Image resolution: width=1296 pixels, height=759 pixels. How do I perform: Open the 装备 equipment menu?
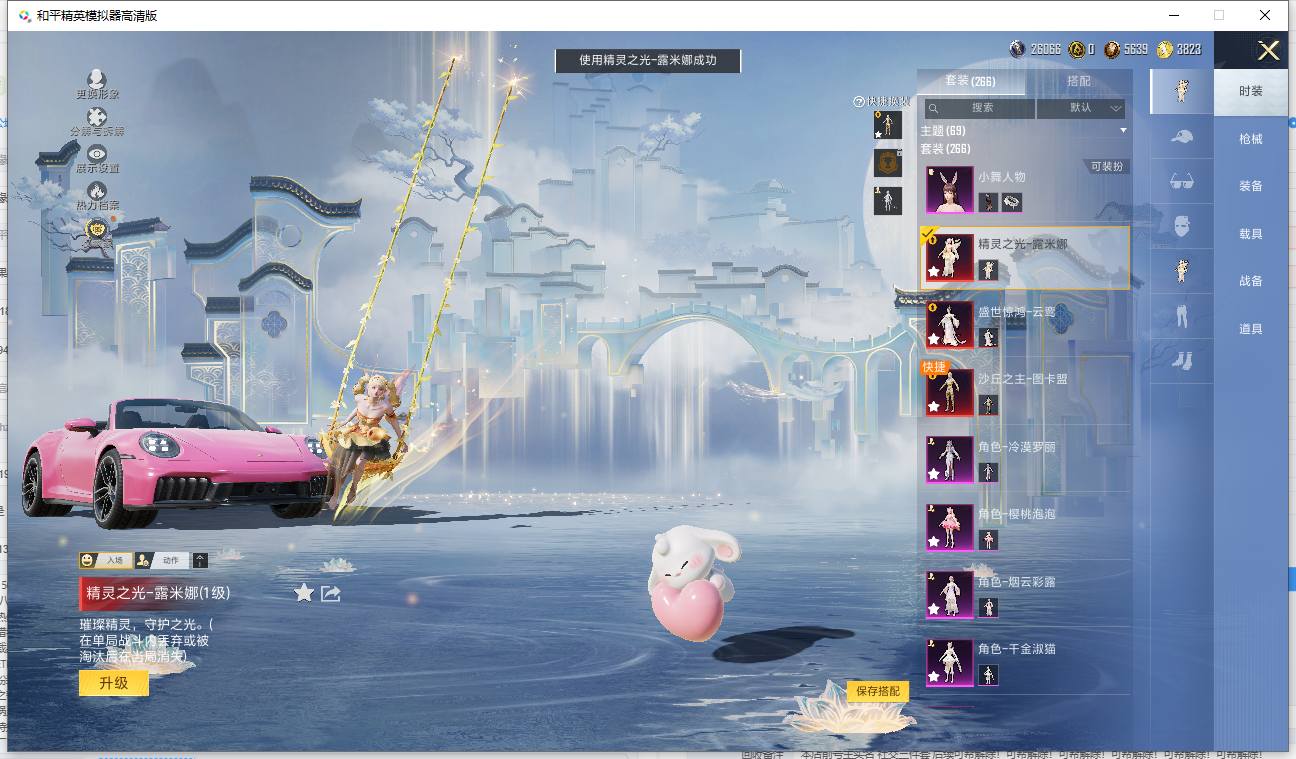(x=1251, y=186)
